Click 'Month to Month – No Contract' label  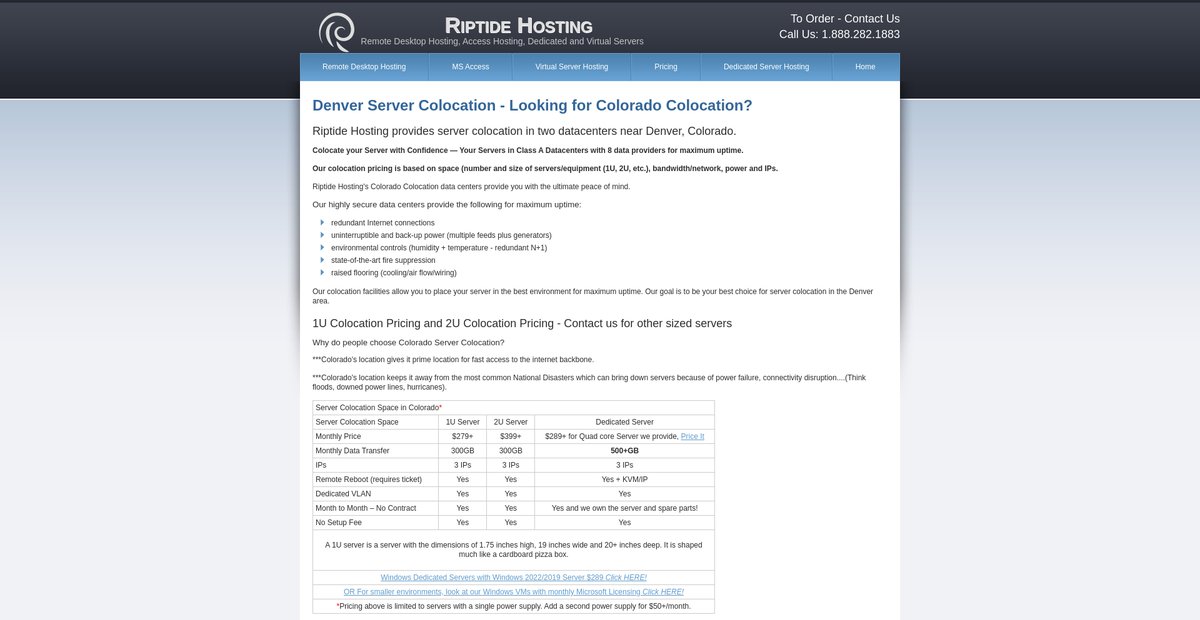click(x=366, y=508)
